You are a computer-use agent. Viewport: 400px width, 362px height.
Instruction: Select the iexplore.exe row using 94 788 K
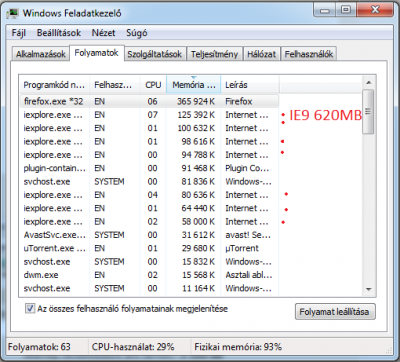pyautogui.click(x=149, y=155)
